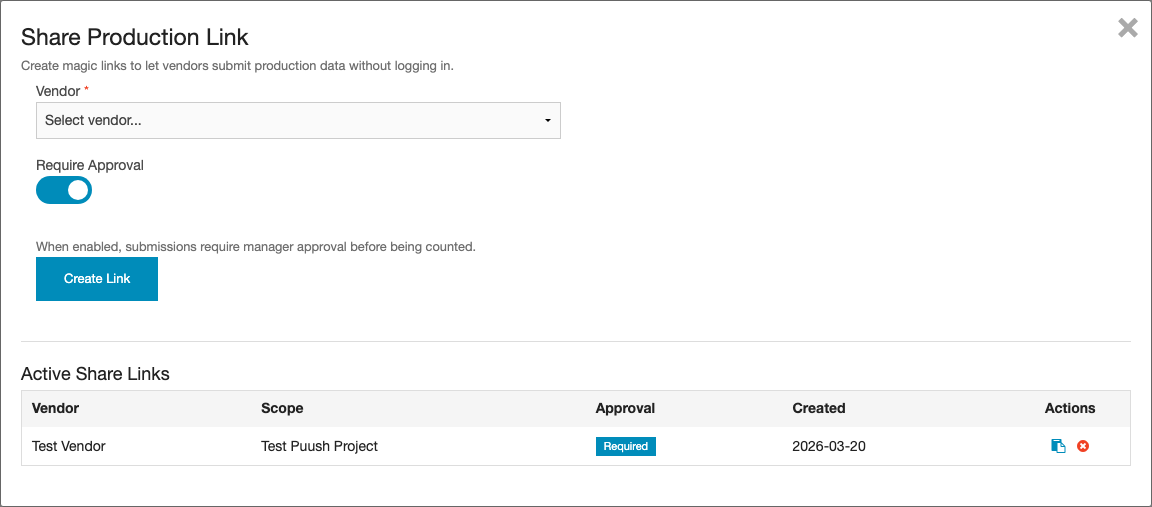This screenshot has height=507, width=1152.
Task: Disable the Require Approval toggle switch
Action: point(64,190)
